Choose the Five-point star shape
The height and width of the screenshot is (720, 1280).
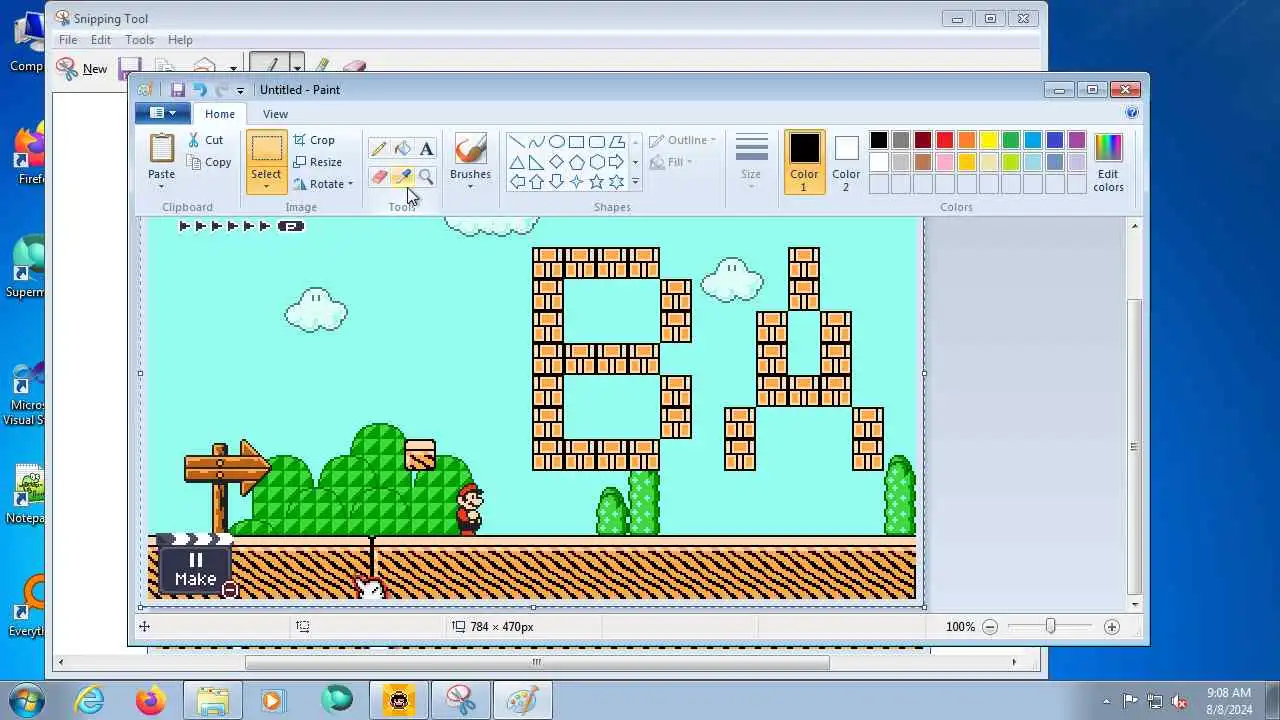pos(597,182)
